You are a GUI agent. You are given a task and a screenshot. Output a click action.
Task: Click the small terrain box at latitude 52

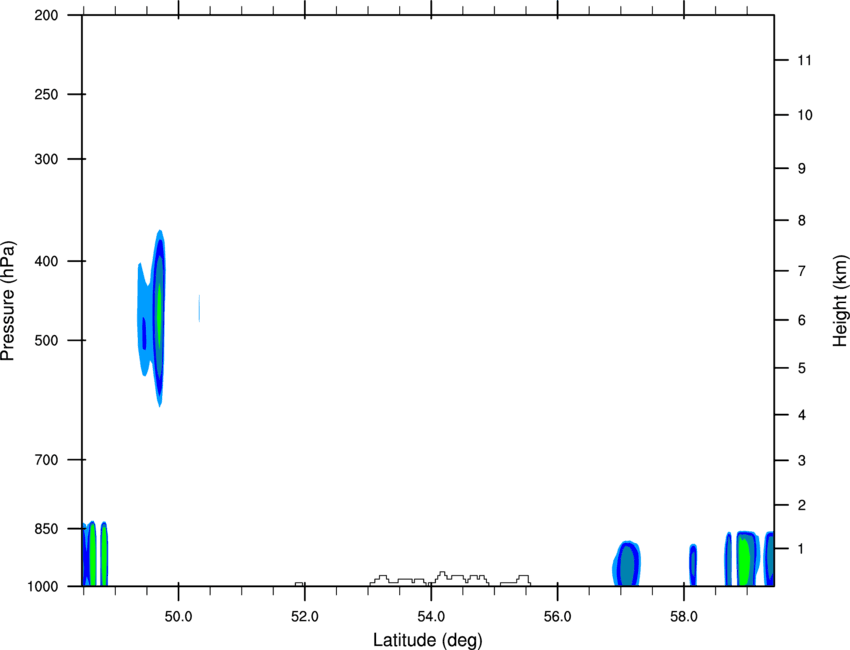pos(299,584)
